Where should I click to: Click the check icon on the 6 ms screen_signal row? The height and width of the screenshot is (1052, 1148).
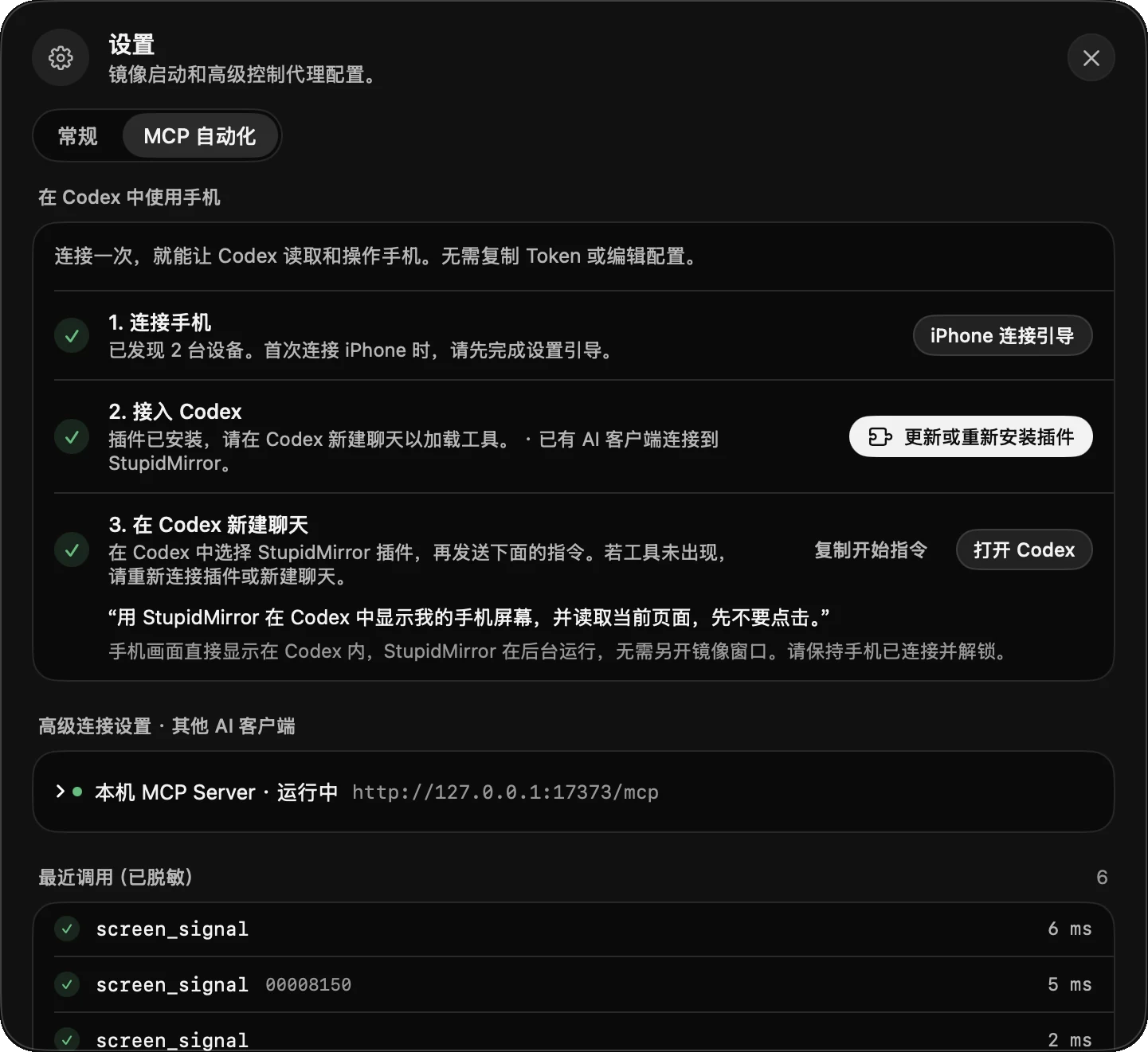pyautogui.click(x=67, y=929)
